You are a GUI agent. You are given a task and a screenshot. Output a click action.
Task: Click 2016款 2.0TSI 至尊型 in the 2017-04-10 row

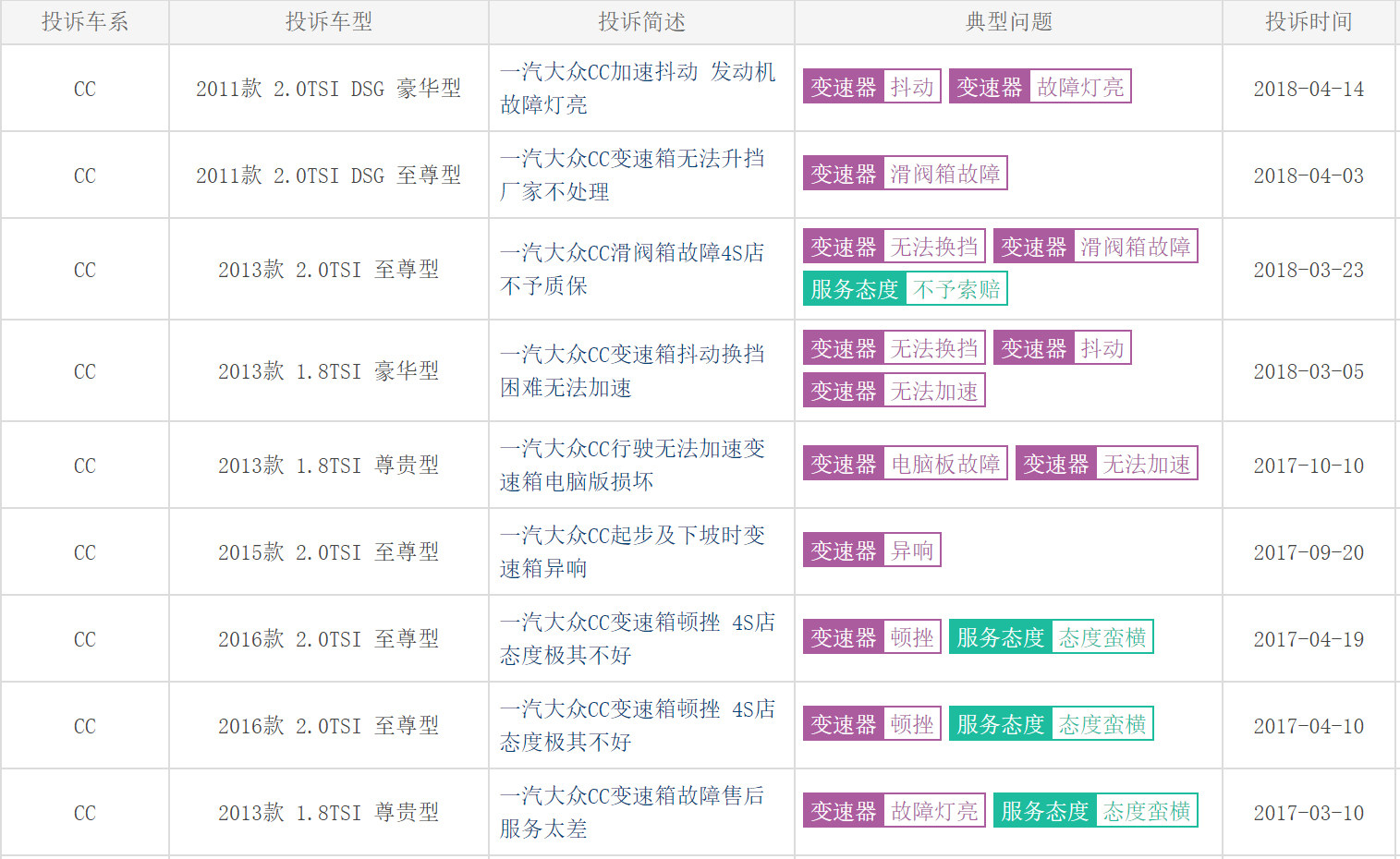(329, 726)
